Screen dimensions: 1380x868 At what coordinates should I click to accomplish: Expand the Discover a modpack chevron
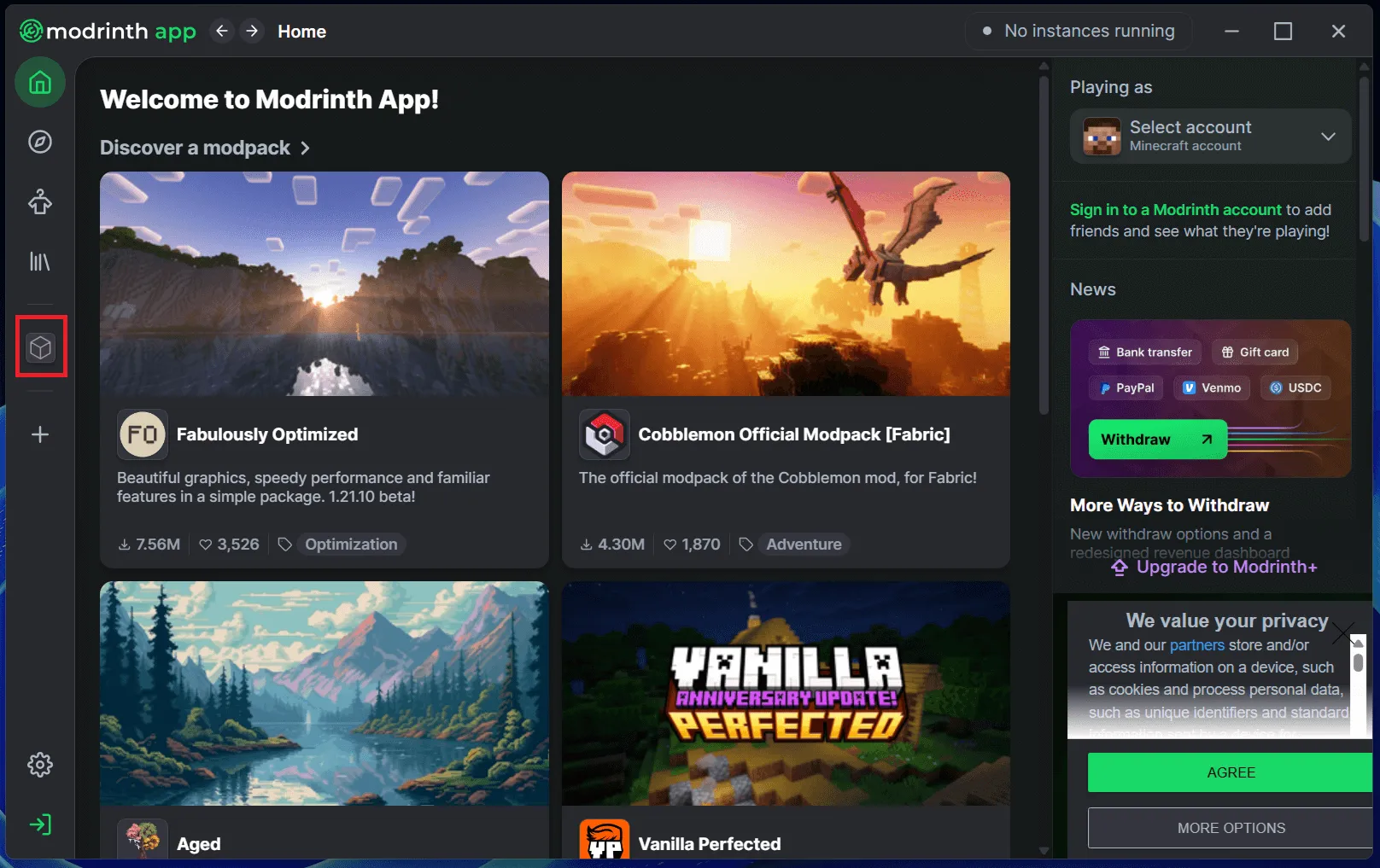click(x=305, y=149)
